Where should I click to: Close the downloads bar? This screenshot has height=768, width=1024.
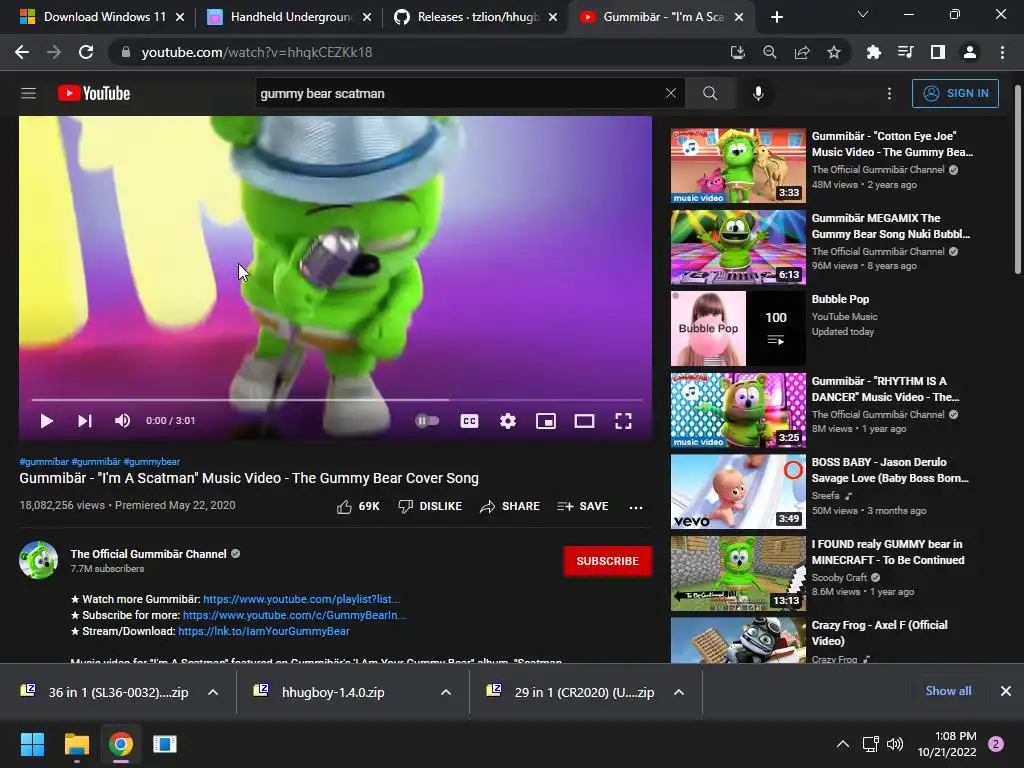(x=1006, y=691)
